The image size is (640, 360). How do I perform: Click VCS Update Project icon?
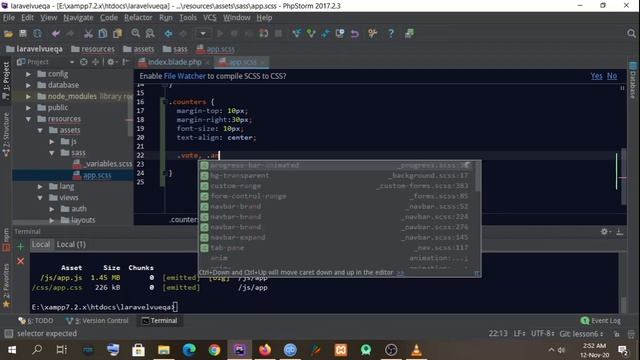(296, 33)
